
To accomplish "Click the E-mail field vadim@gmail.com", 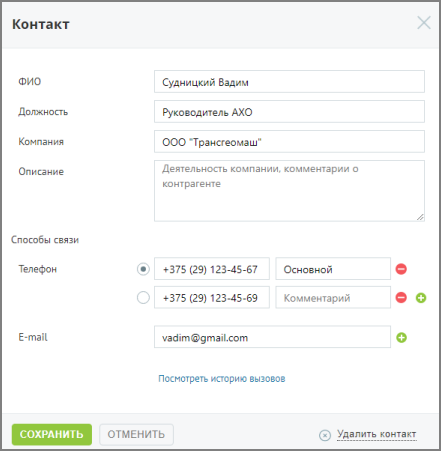I will [272, 337].
